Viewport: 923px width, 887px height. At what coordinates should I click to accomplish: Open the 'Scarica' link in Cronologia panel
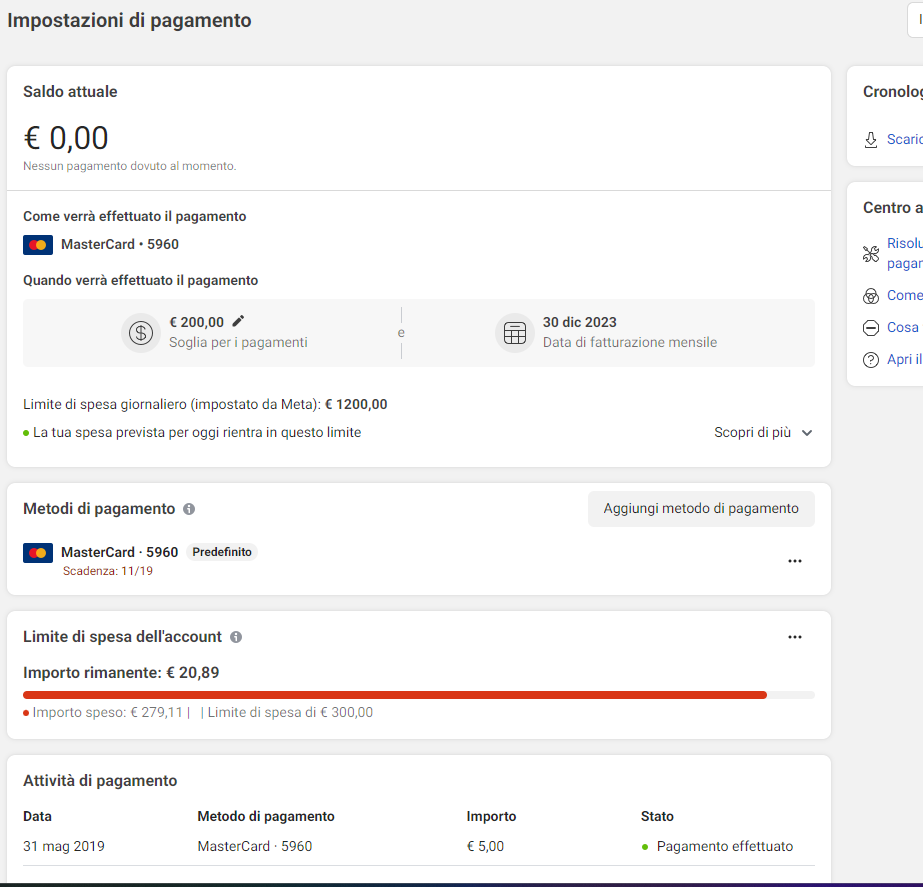point(904,139)
